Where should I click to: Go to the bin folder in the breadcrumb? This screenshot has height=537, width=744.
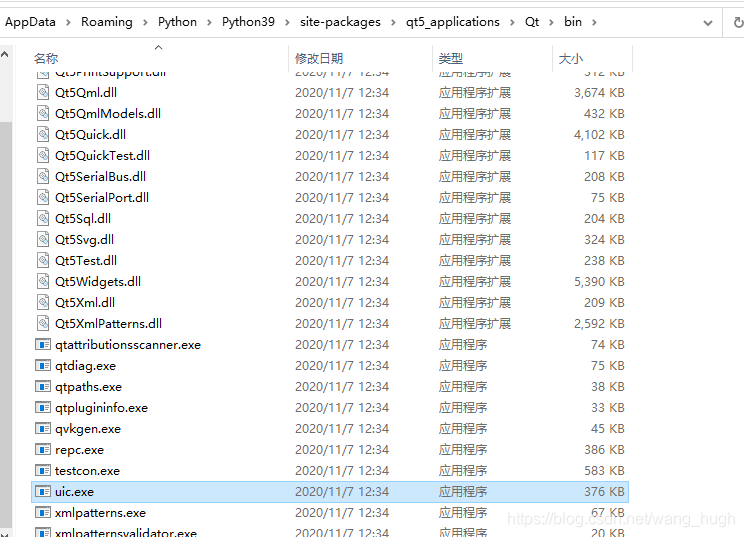coord(573,22)
